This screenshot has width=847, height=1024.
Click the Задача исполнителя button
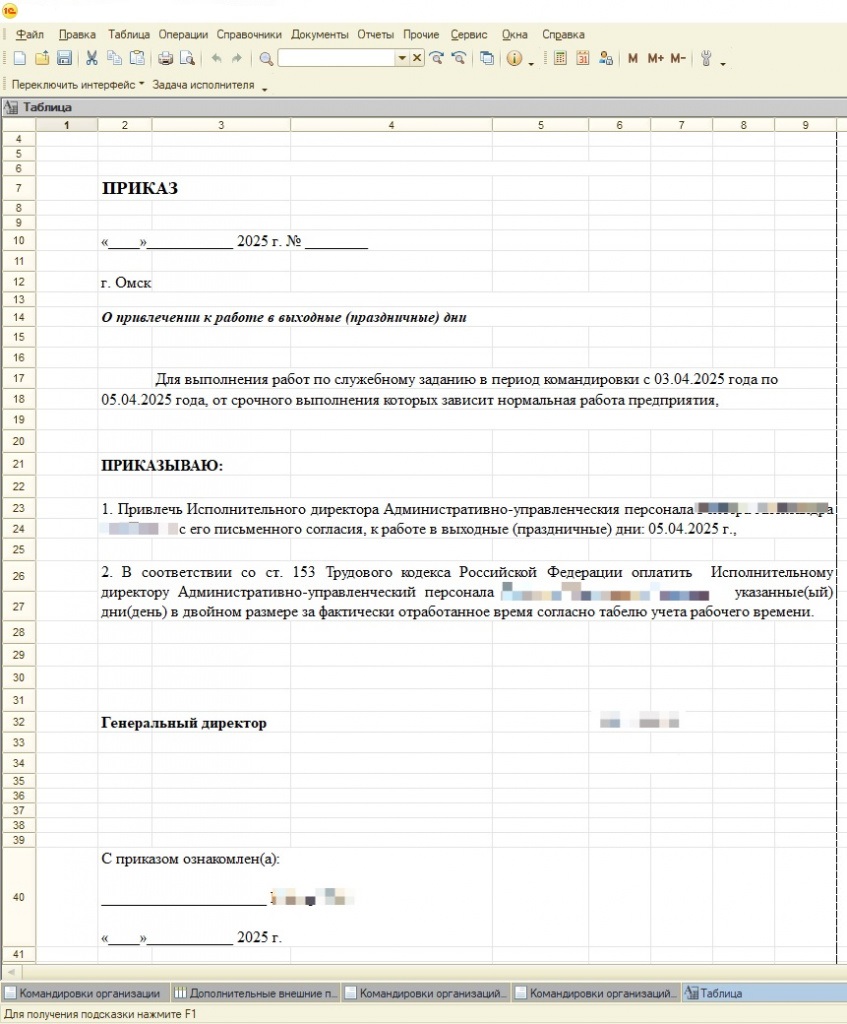pos(203,85)
